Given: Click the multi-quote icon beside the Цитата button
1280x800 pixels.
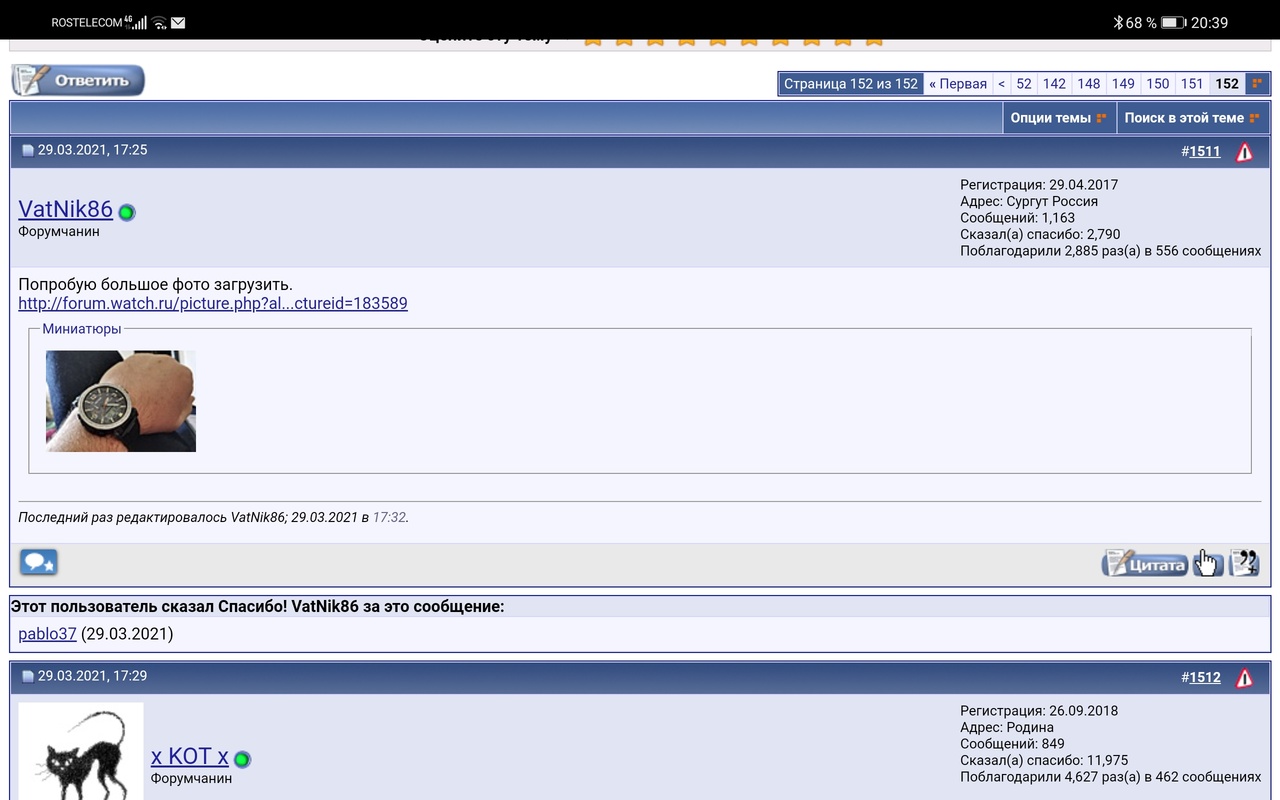Looking at the screenshot, I should (x=1244, y=564).
